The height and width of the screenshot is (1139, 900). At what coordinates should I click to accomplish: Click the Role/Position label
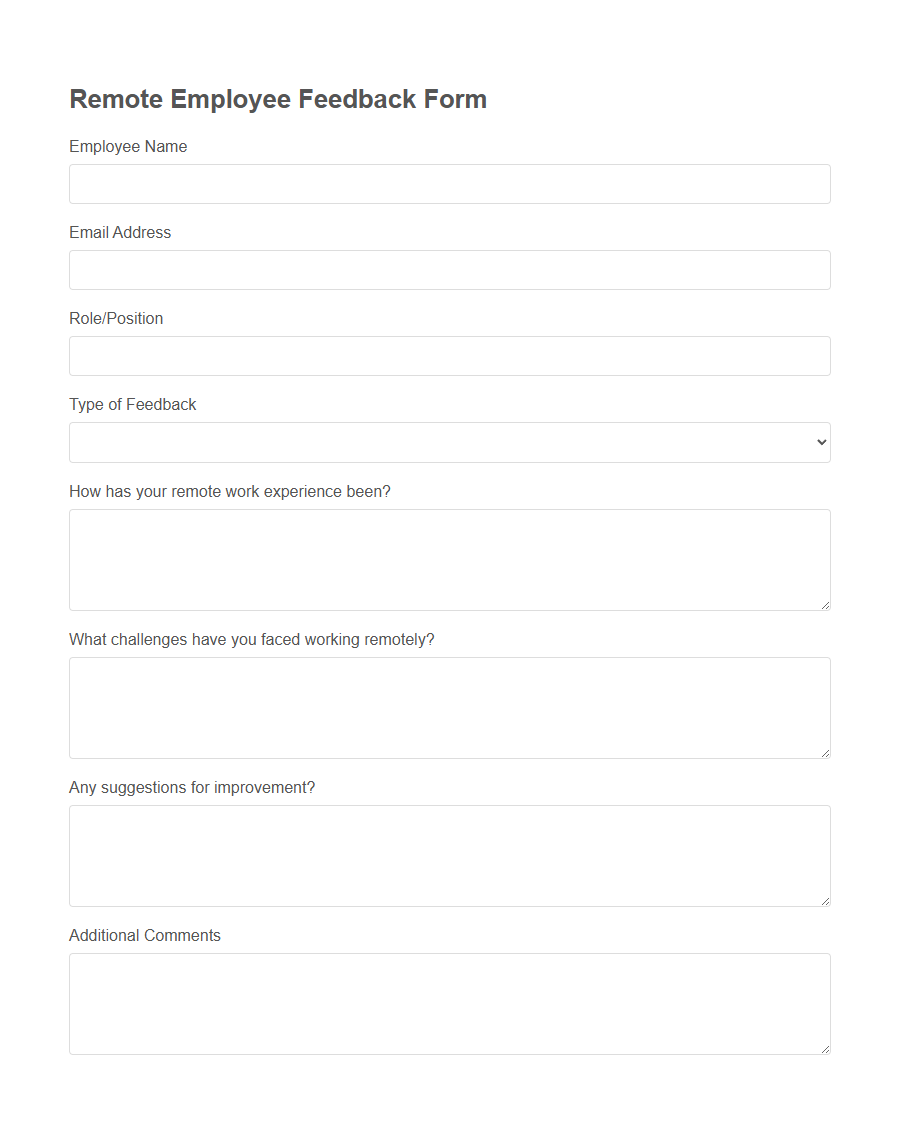pyautogui.click(x=116, y=318)
